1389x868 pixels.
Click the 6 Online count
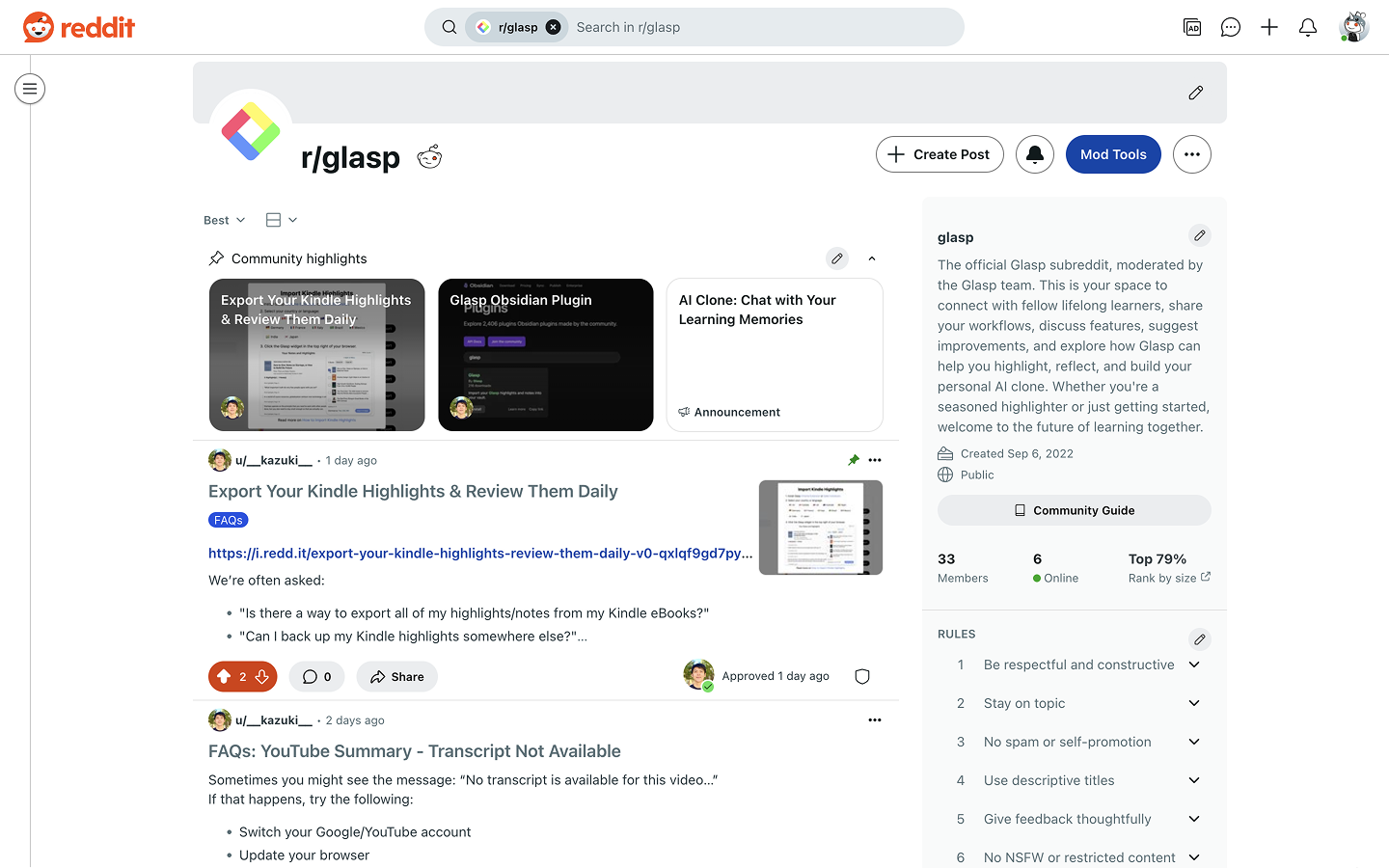point(1055,567)
